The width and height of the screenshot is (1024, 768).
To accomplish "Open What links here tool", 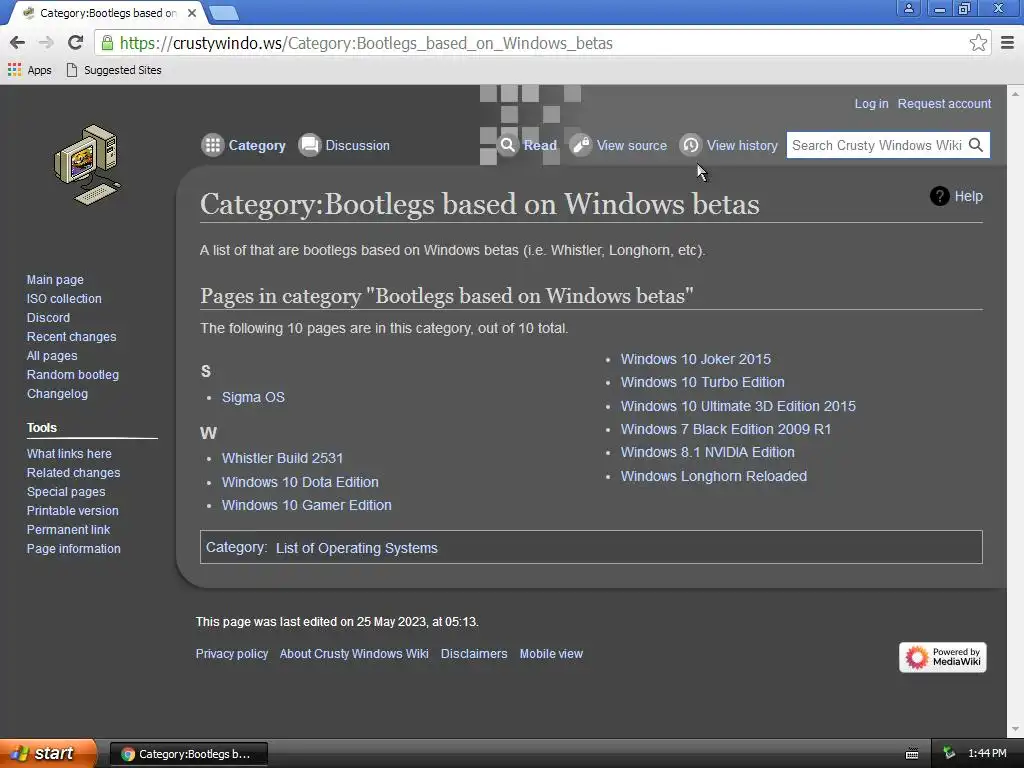I will [x=69, y=453].
